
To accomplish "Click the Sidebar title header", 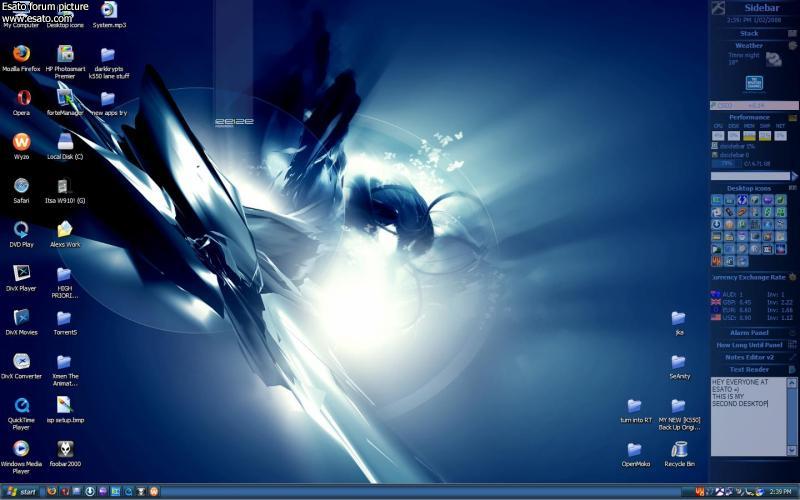I will point(761,8).
